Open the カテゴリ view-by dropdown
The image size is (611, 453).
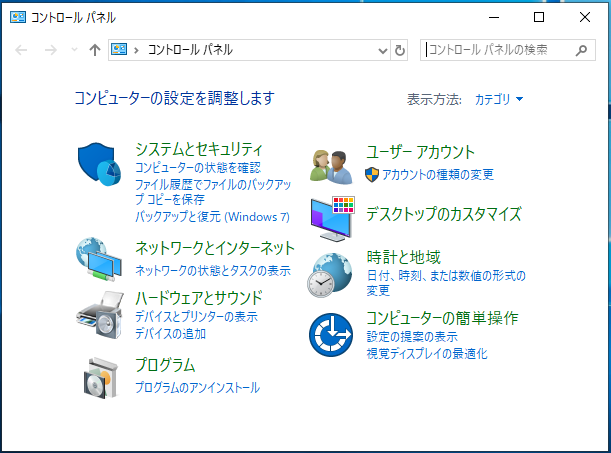point(499,99)
